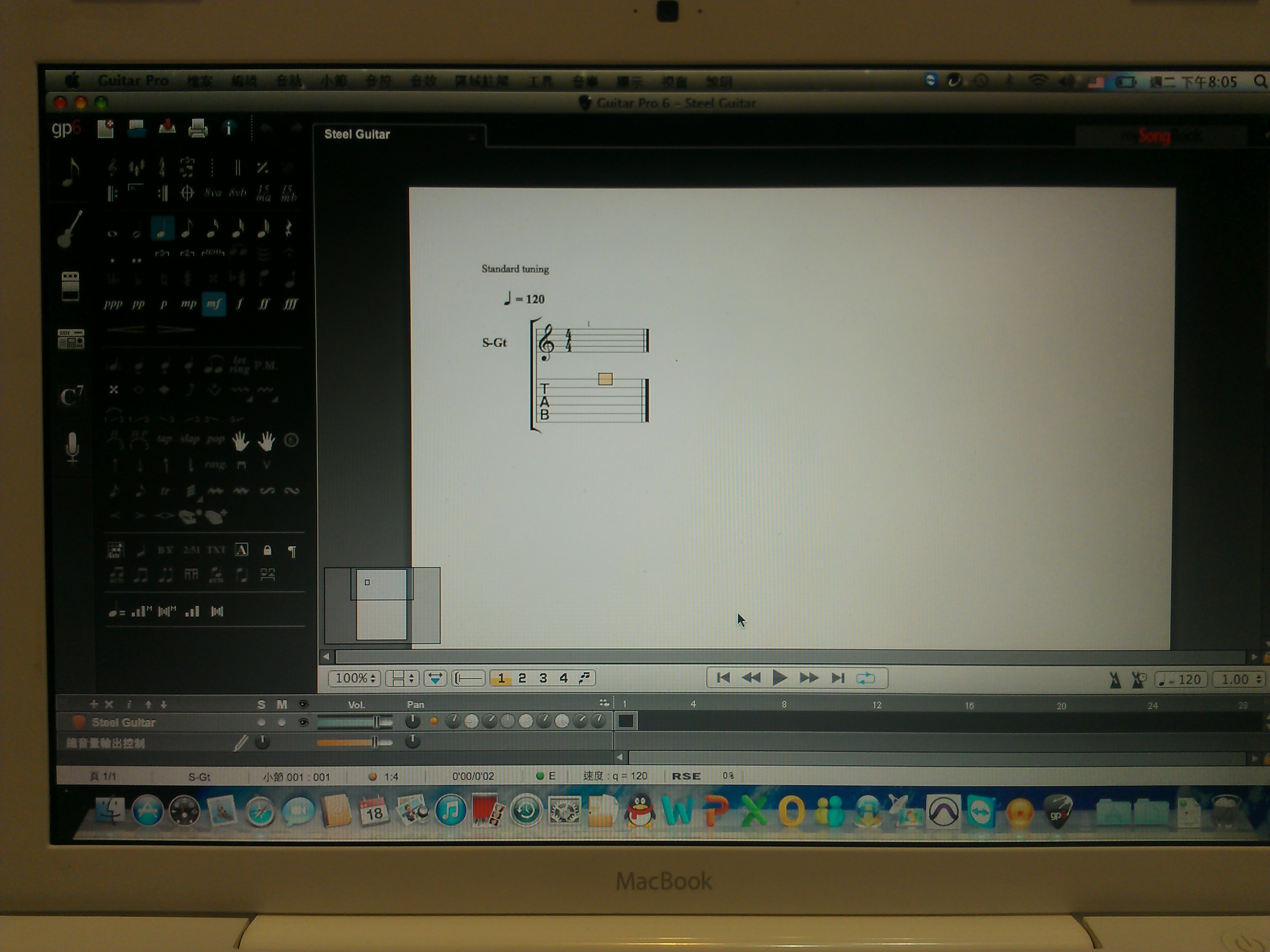
Task: Open Effects panel with pedal icon
Action: (x=70, y=286)
